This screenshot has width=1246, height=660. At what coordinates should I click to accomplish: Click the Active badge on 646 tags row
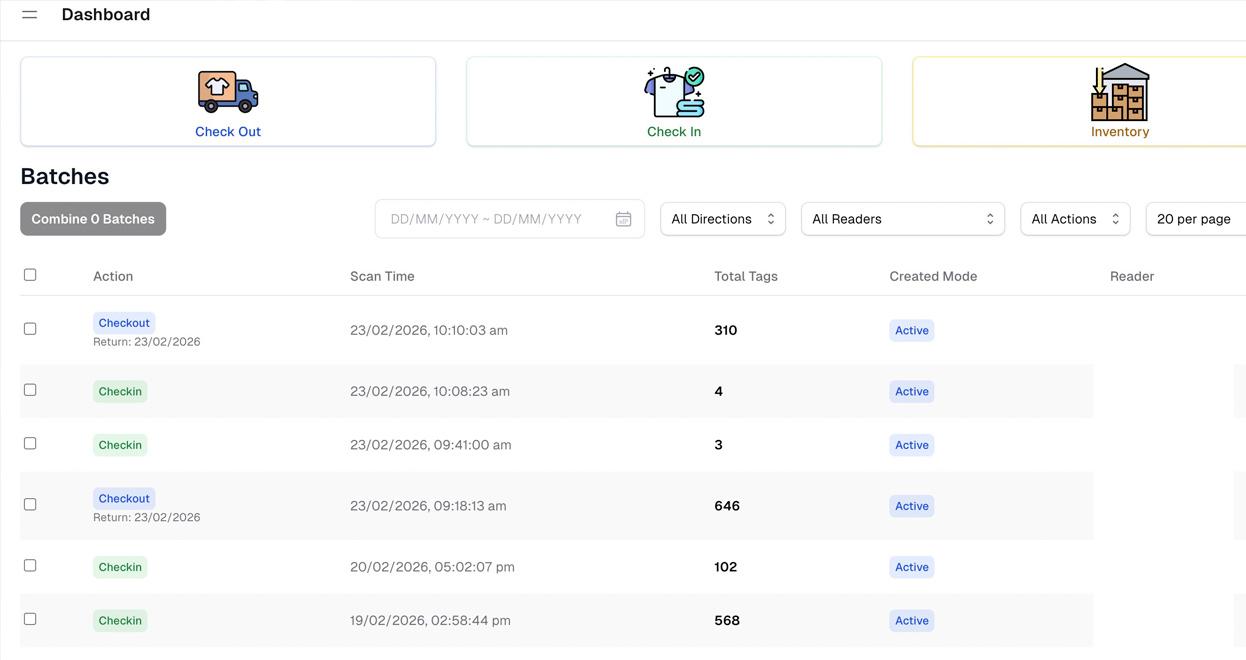click(911, 506)
